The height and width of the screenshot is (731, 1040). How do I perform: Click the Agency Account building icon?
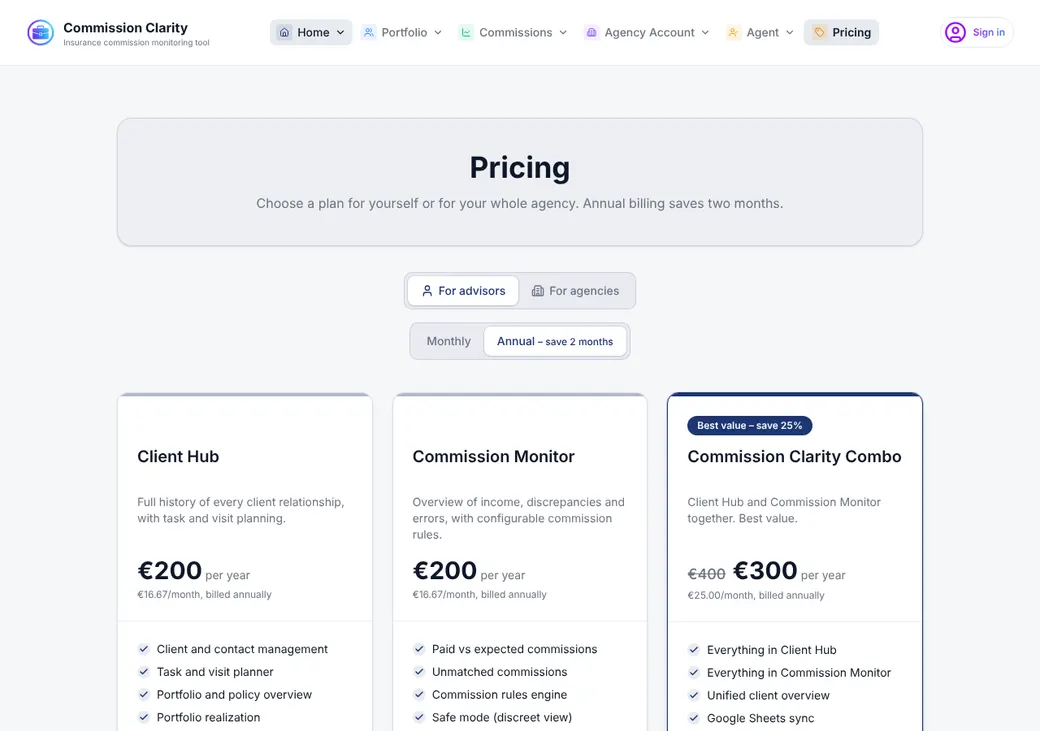pyautogui.click(x=591, y=33)
